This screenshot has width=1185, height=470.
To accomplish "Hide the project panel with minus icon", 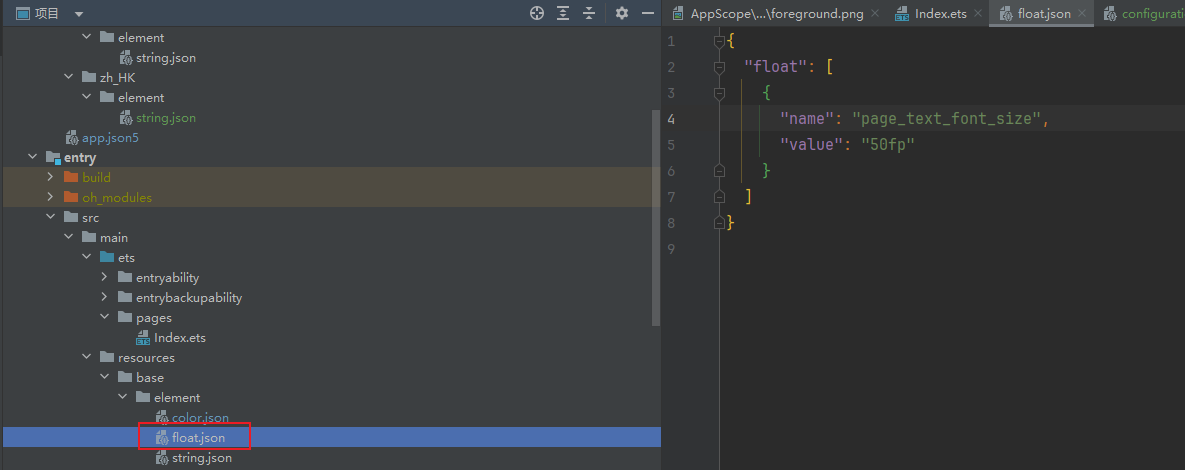I will coord(648,14).
